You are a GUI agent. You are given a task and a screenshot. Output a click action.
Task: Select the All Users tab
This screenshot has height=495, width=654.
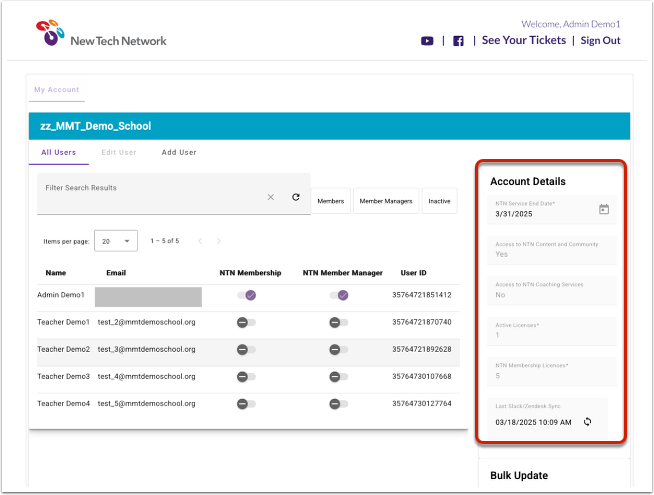tap(59, 153)
